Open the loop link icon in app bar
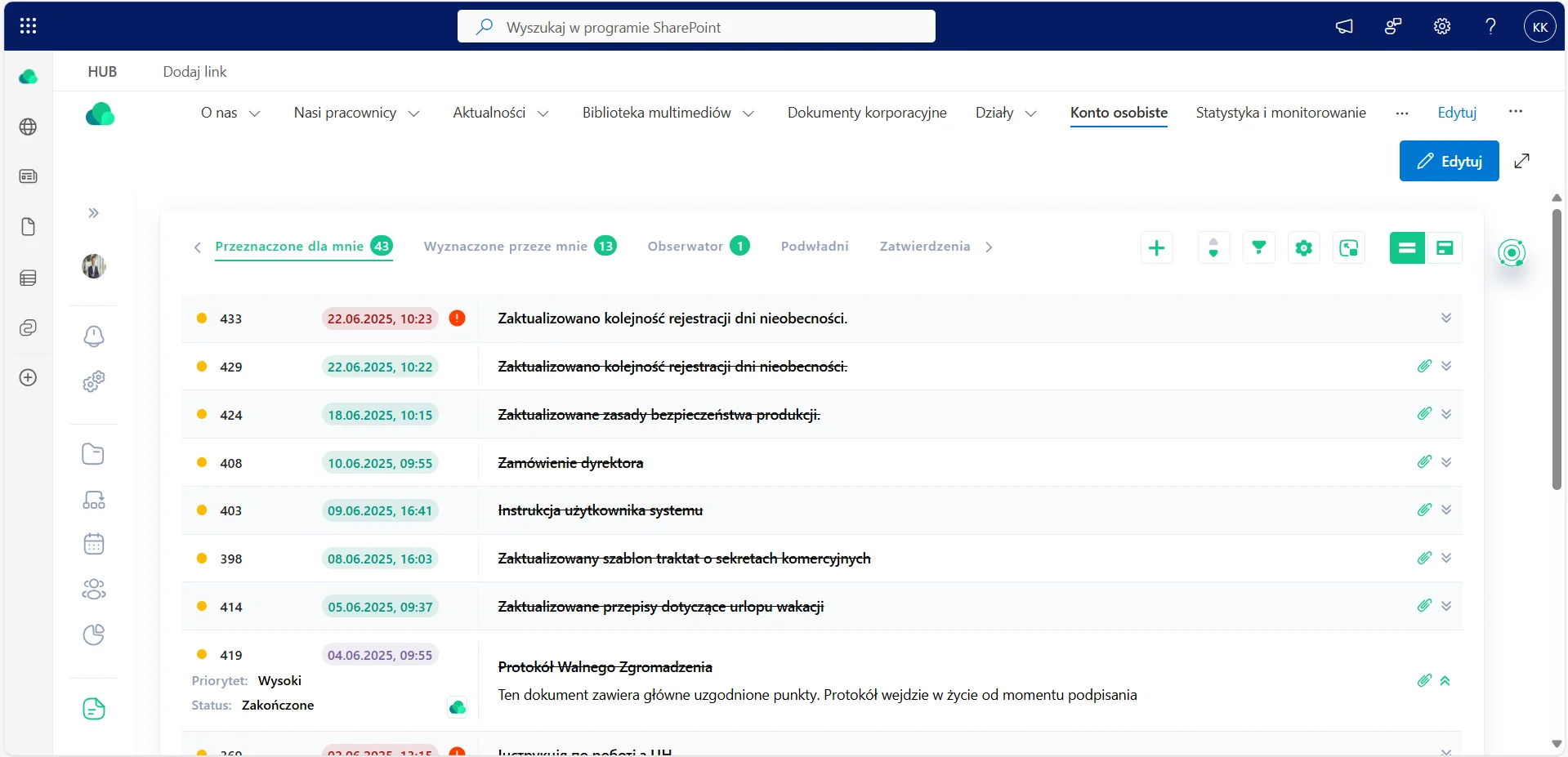 coord(28,327)
